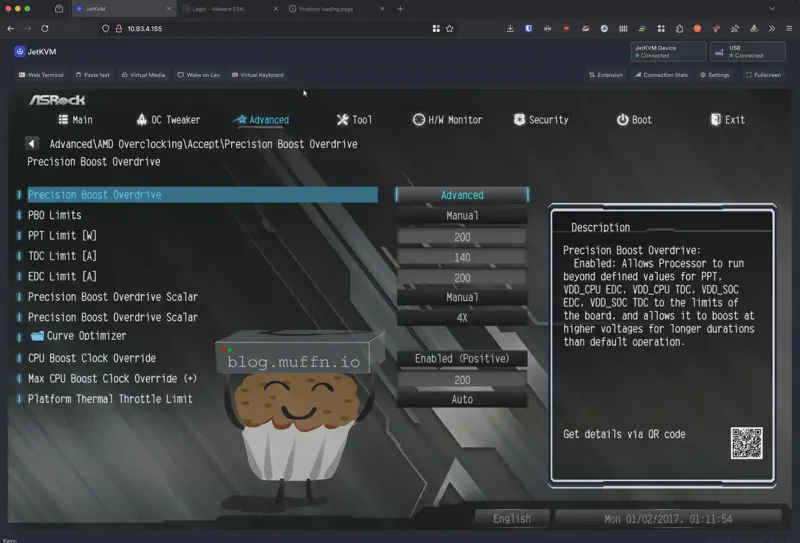Show the Virtual Keyboard

tap(257, 75)
